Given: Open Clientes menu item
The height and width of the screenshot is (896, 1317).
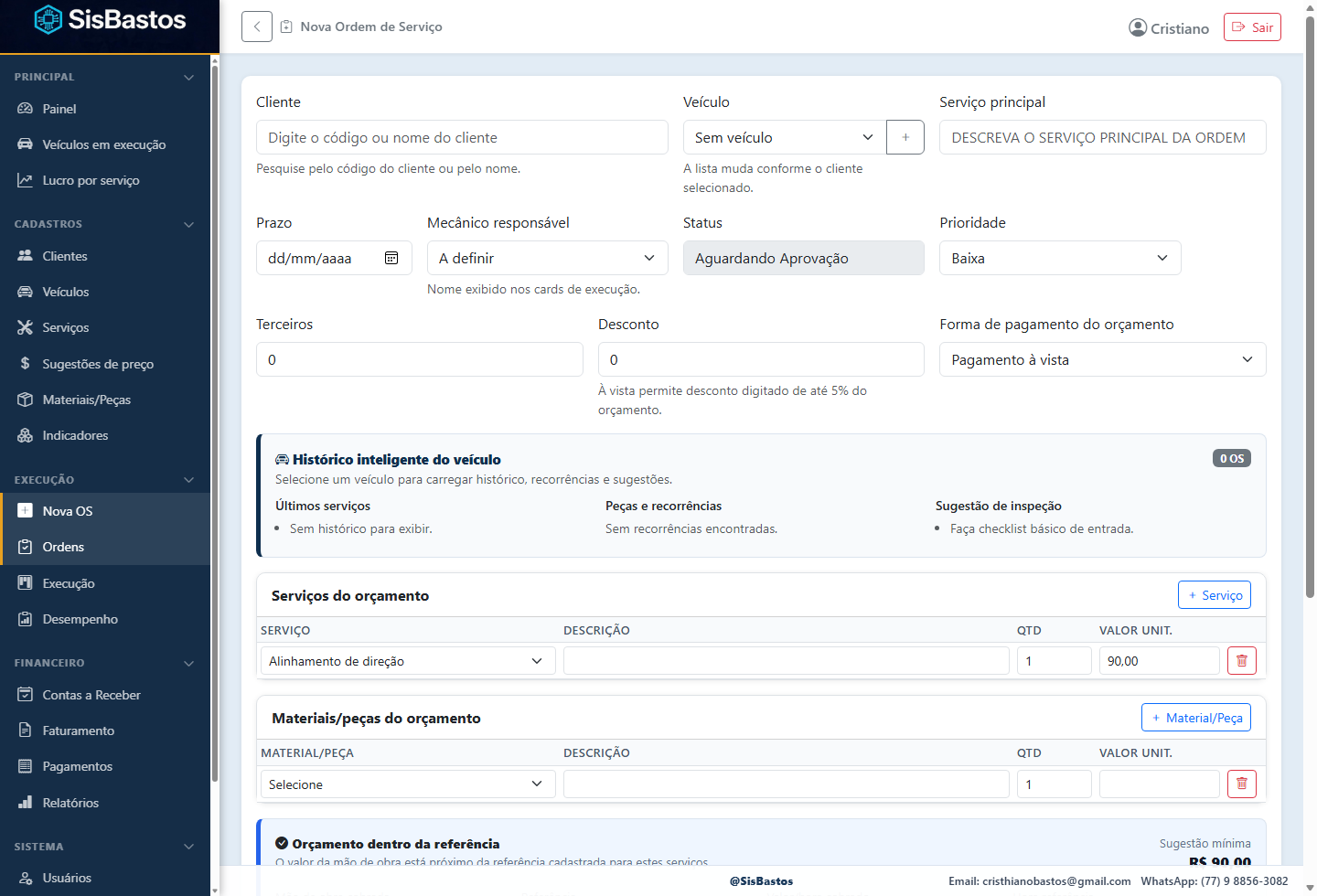Looking at the screenshot, I should (105, 256).
